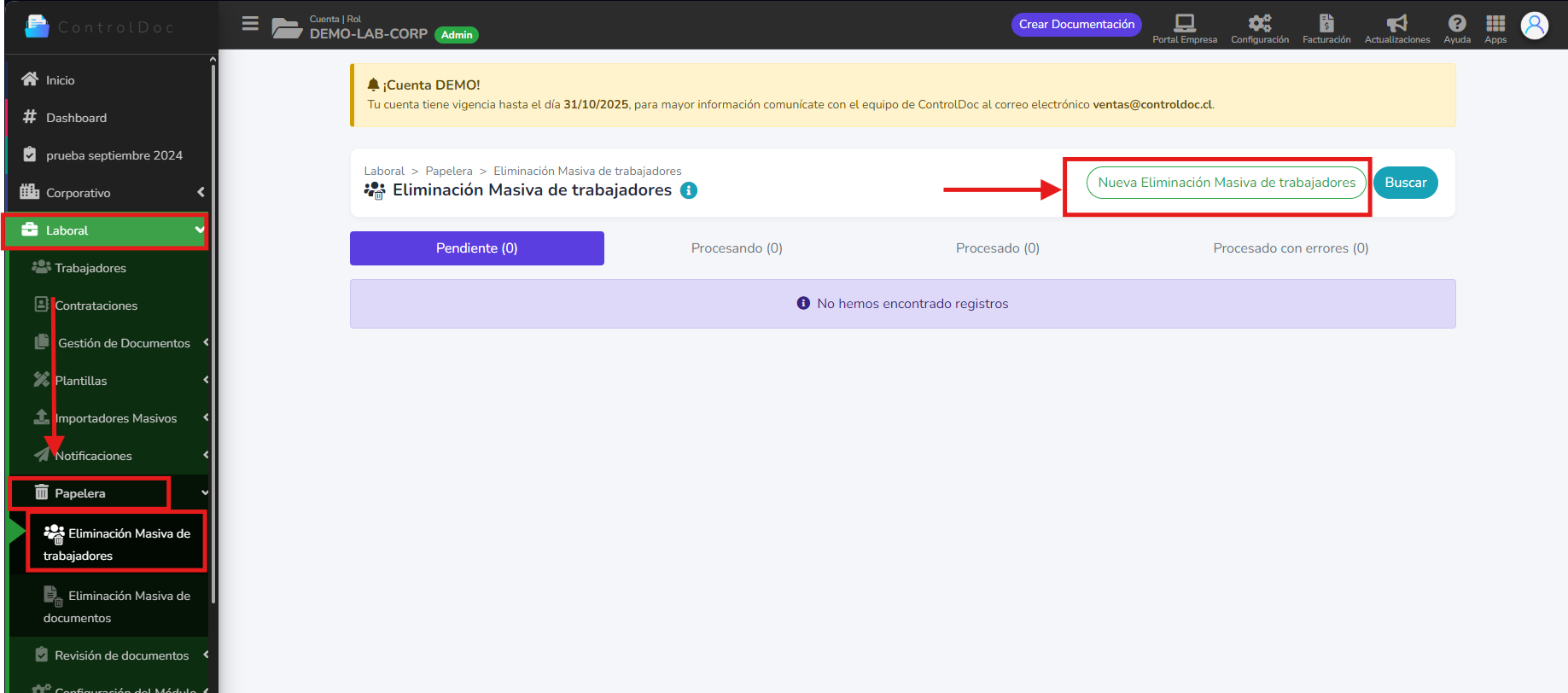
Task: Click the ControlDoc logo icon
Action: (x=37, y=26)
